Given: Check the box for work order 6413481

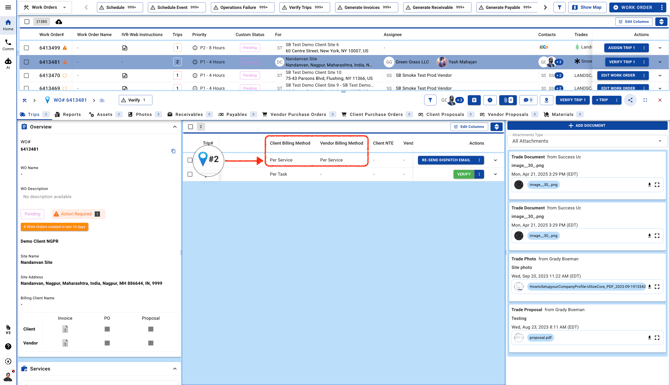Looking at the screenshot, I should (26, 62).
